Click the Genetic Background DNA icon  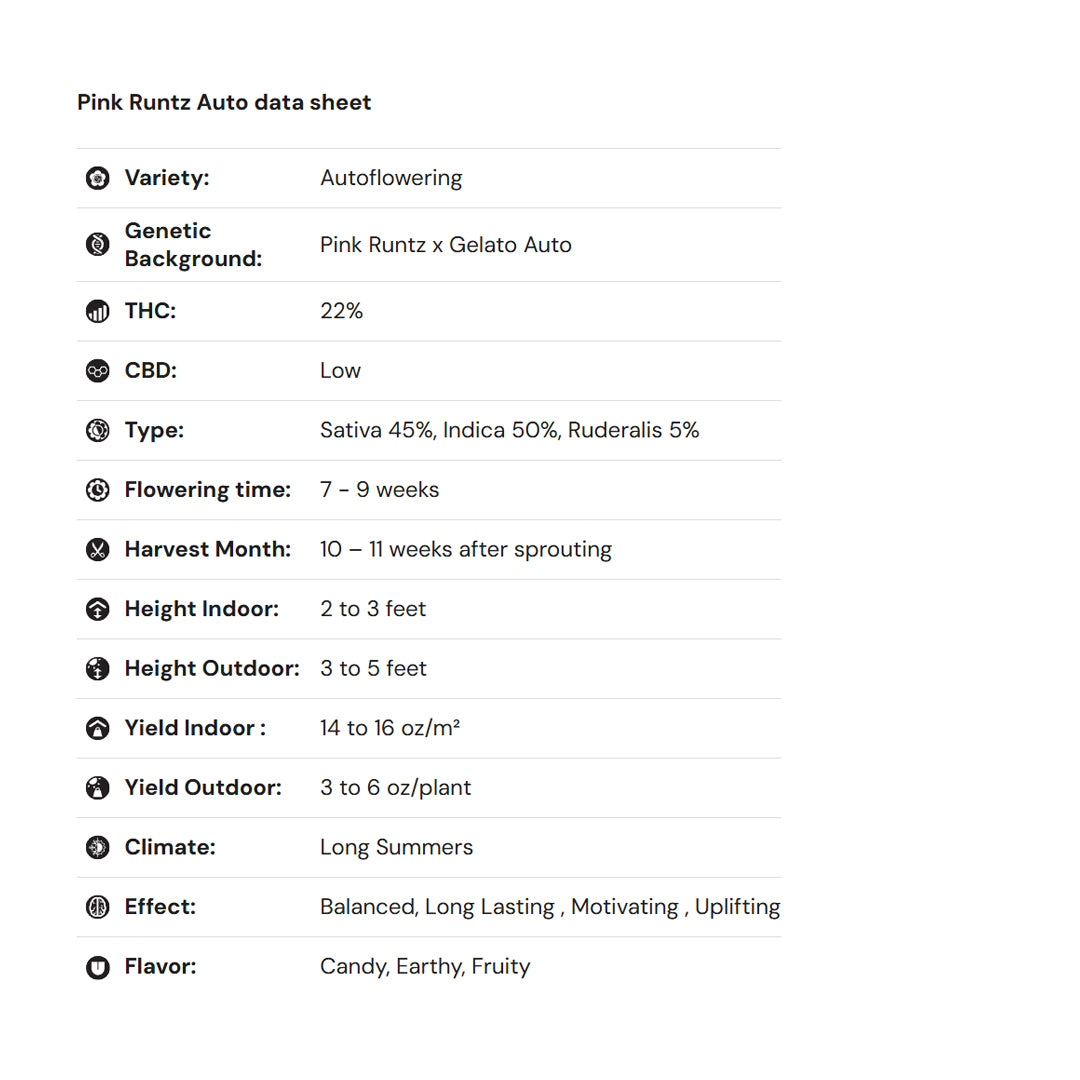97,244
